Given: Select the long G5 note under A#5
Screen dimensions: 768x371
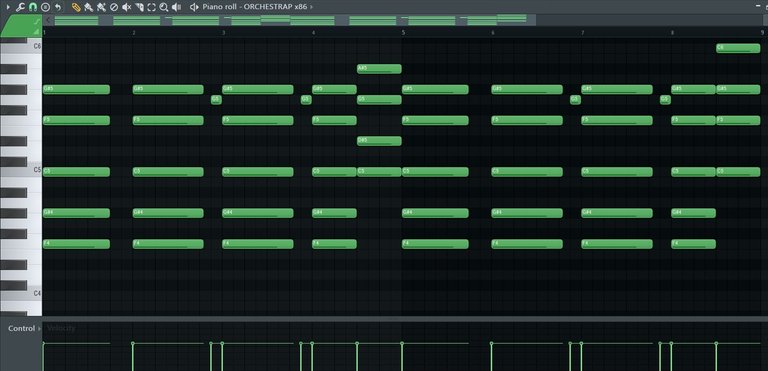Looking at the screenshot, I should (x=379, y=99).
